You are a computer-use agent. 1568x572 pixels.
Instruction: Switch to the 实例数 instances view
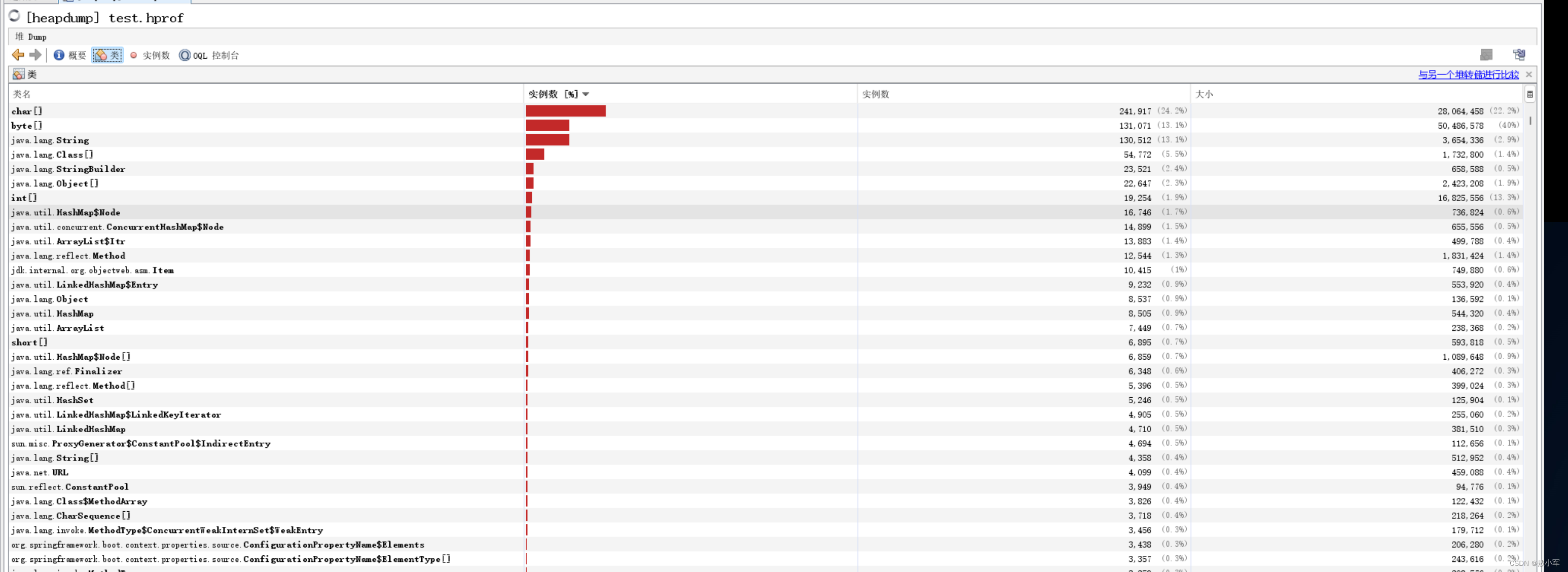tap(150, 55)
